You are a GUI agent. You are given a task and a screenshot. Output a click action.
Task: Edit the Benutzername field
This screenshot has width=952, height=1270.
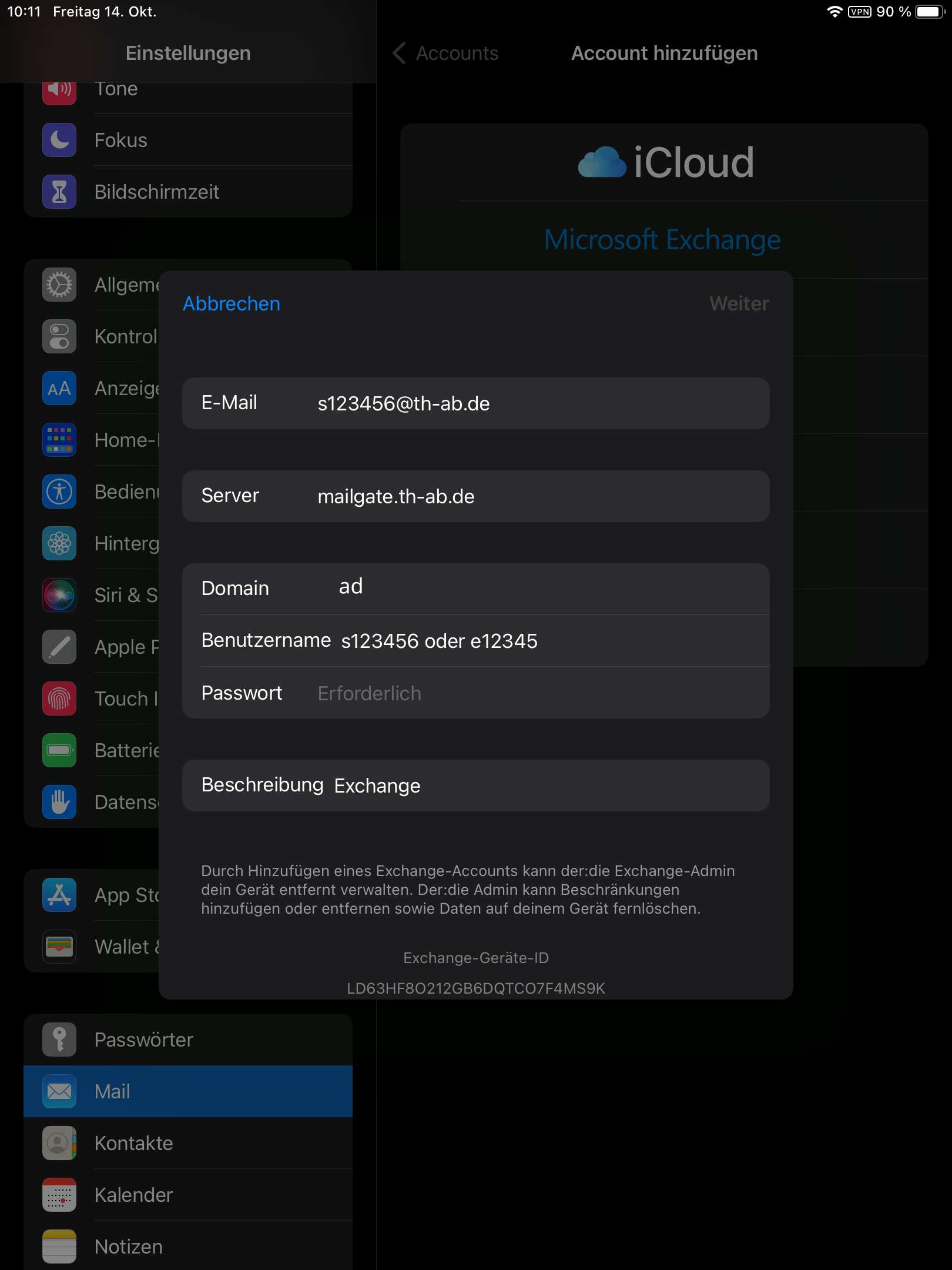tap(476, 641)
